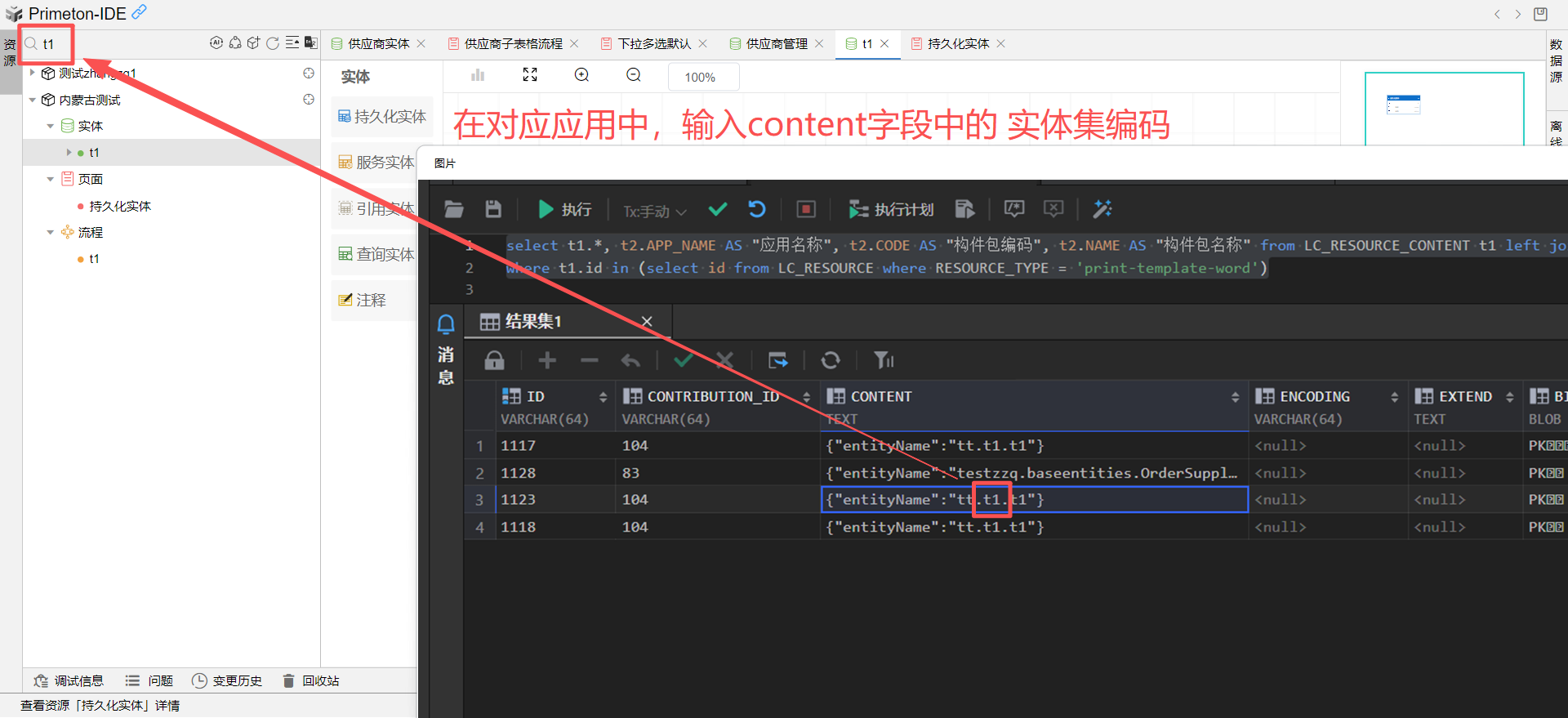Viewport: 1568px width, 718px height.
Task: Sort by the CONTENT column arrows
Action: [x=1235, y=397]
